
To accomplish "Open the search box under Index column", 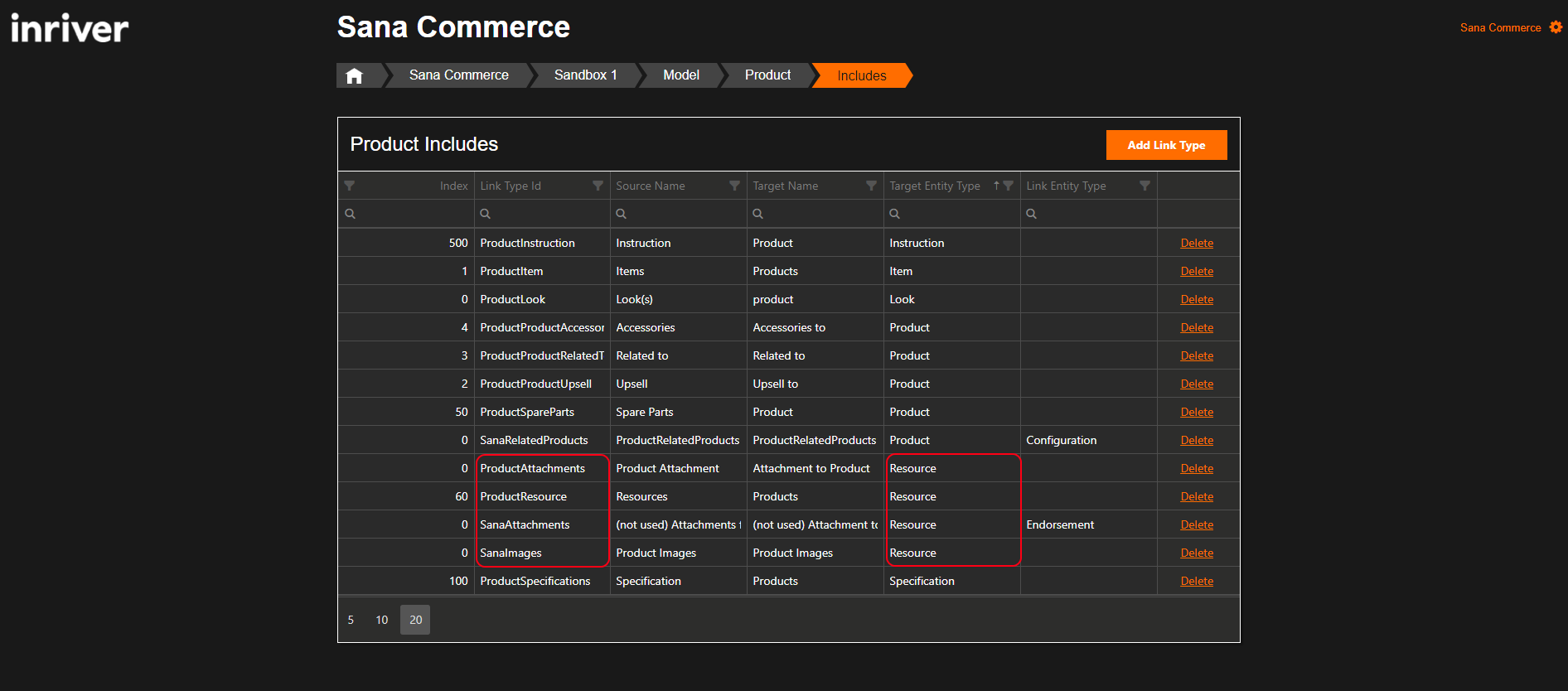I will (x=406, y=214).
